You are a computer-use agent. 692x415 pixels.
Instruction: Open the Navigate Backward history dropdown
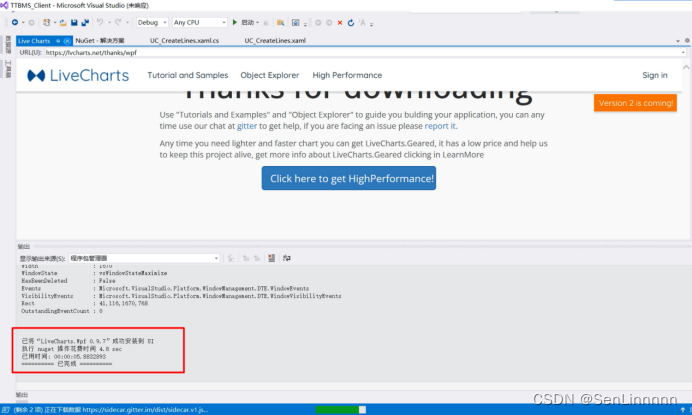click(23, 23)
